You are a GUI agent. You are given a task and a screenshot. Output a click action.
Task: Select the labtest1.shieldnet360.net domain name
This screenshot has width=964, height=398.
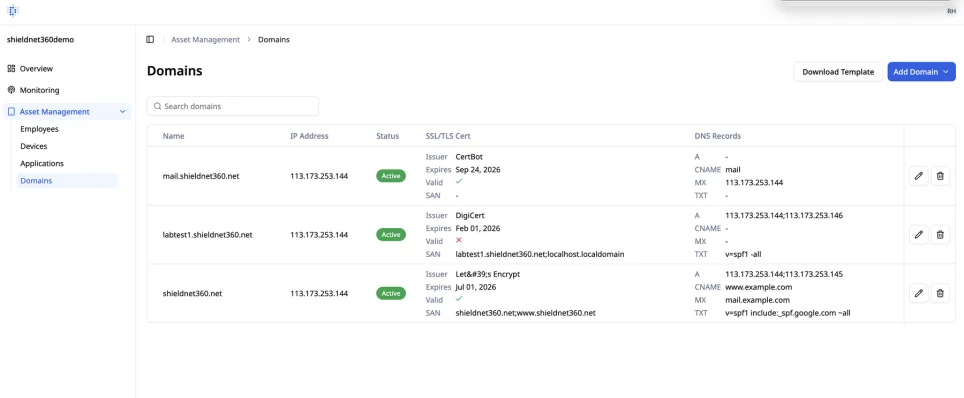pos(208,234)
